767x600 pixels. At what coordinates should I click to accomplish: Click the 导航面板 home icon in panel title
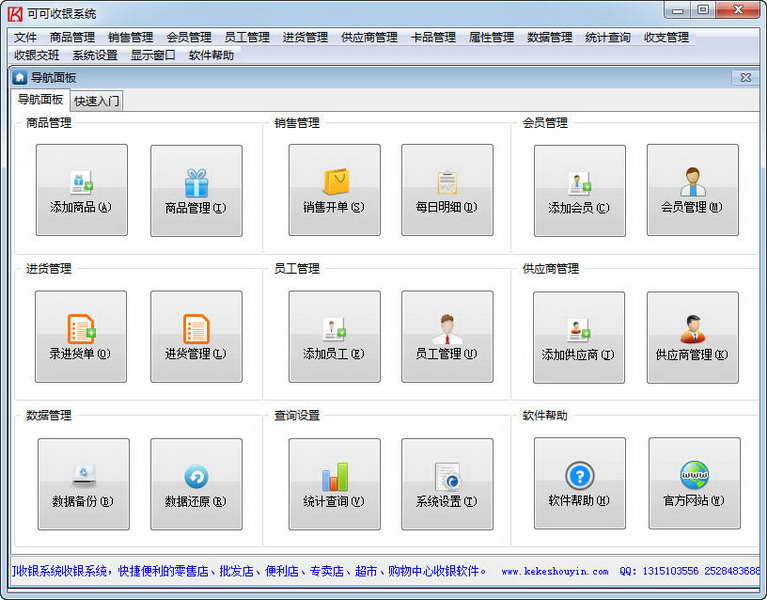(20, 78)
